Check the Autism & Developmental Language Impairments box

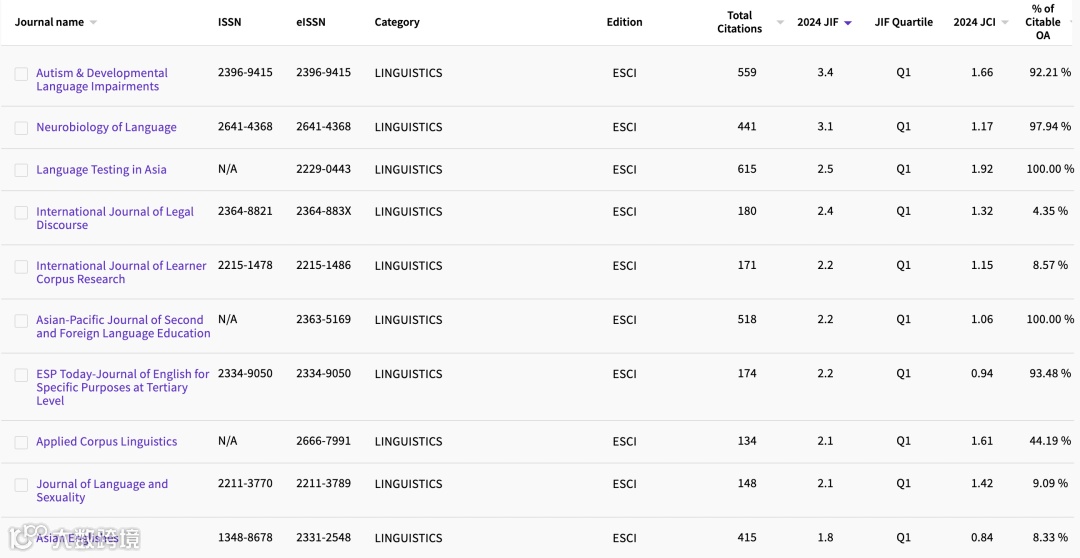click(21, 74)
